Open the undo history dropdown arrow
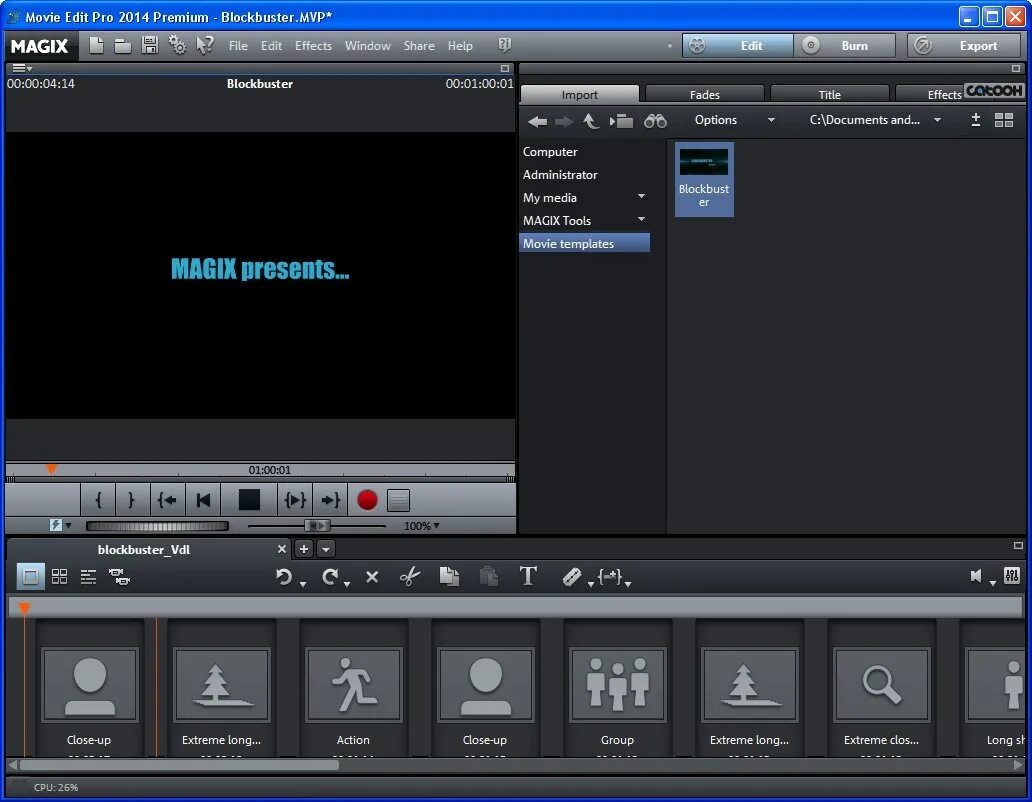1032x802 pixels. [x=303, y=584]
